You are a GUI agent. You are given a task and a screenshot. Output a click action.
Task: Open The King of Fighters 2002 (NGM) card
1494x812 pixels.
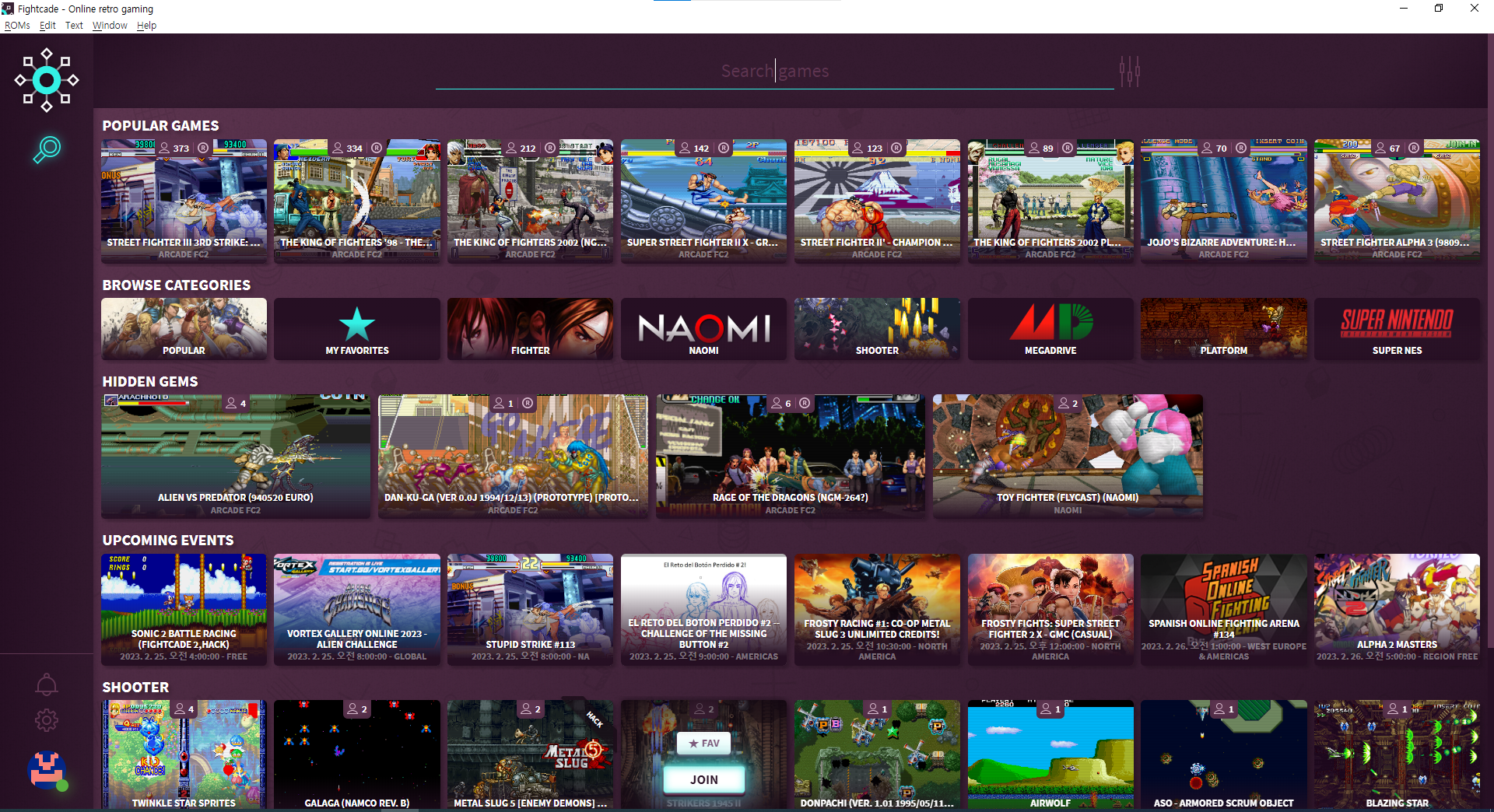tap(530, 201)
